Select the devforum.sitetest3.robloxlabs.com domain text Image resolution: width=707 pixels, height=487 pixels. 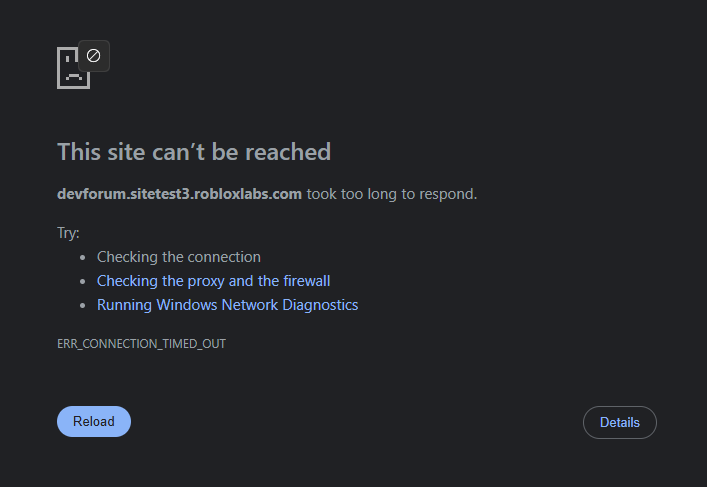[x=179, y=194]
